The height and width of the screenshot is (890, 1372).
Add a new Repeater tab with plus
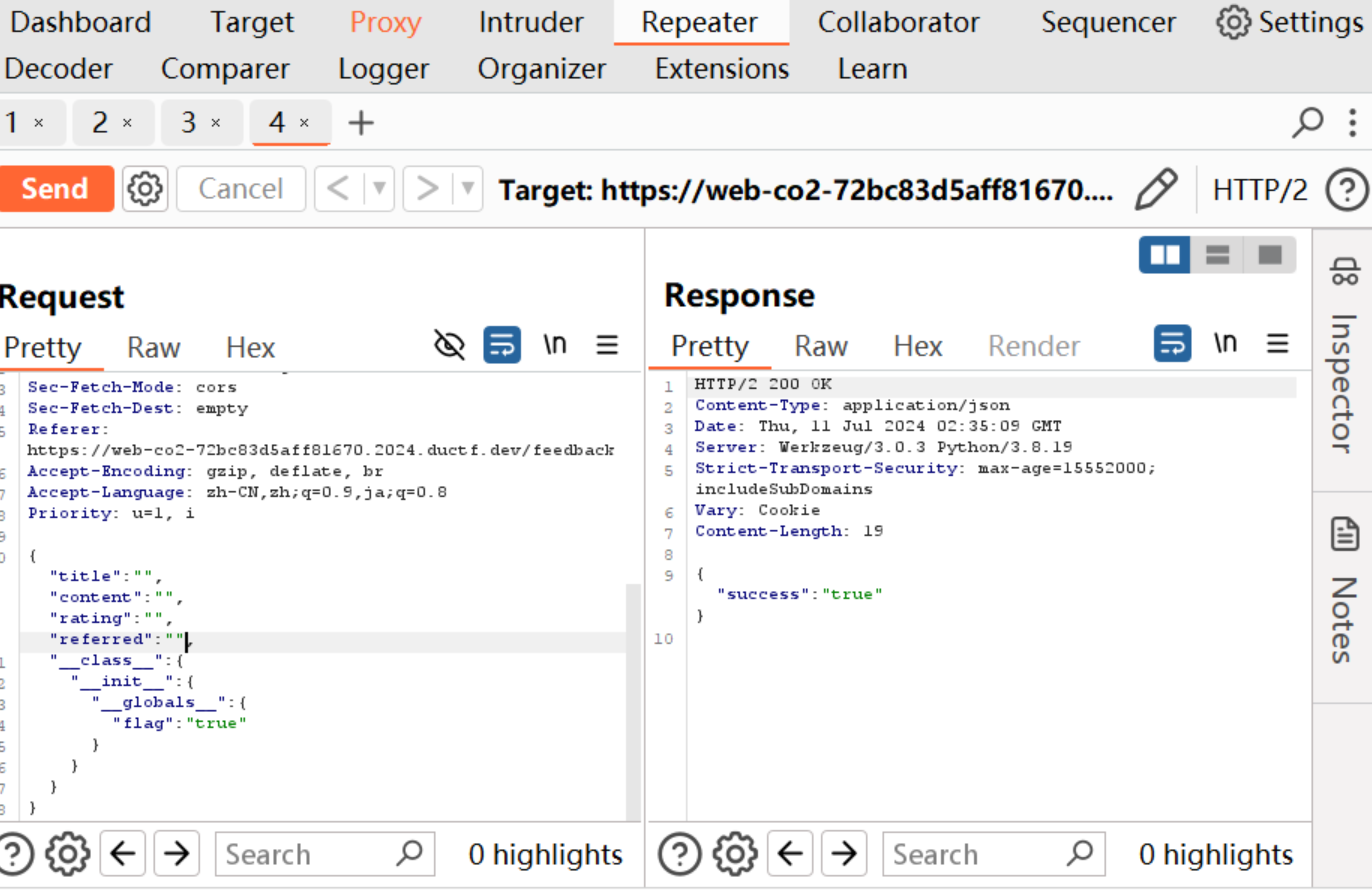[361, 123]
